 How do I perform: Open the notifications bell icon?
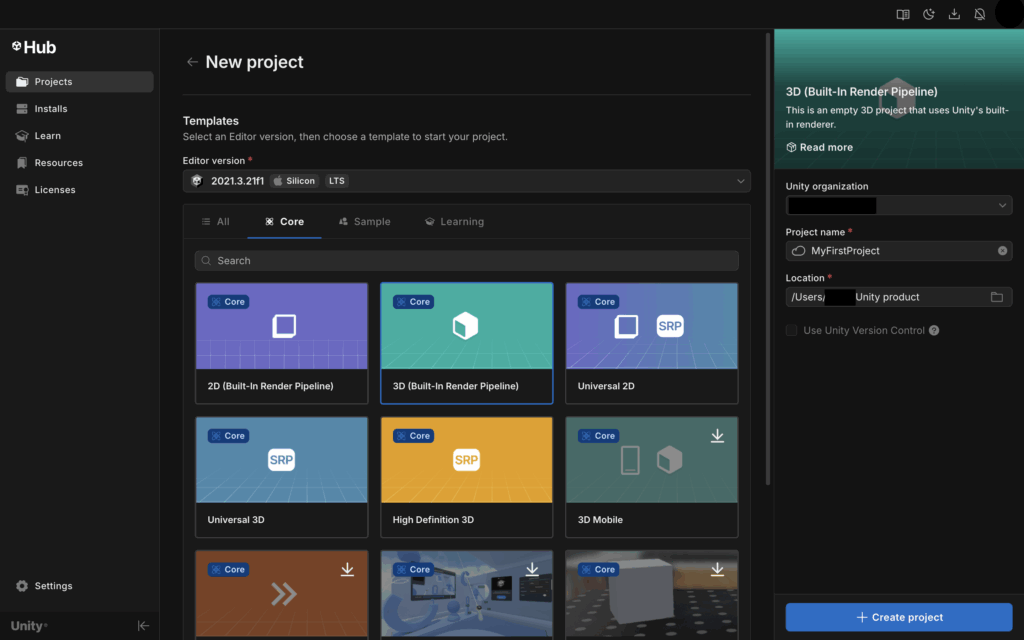tap(979, 14)
